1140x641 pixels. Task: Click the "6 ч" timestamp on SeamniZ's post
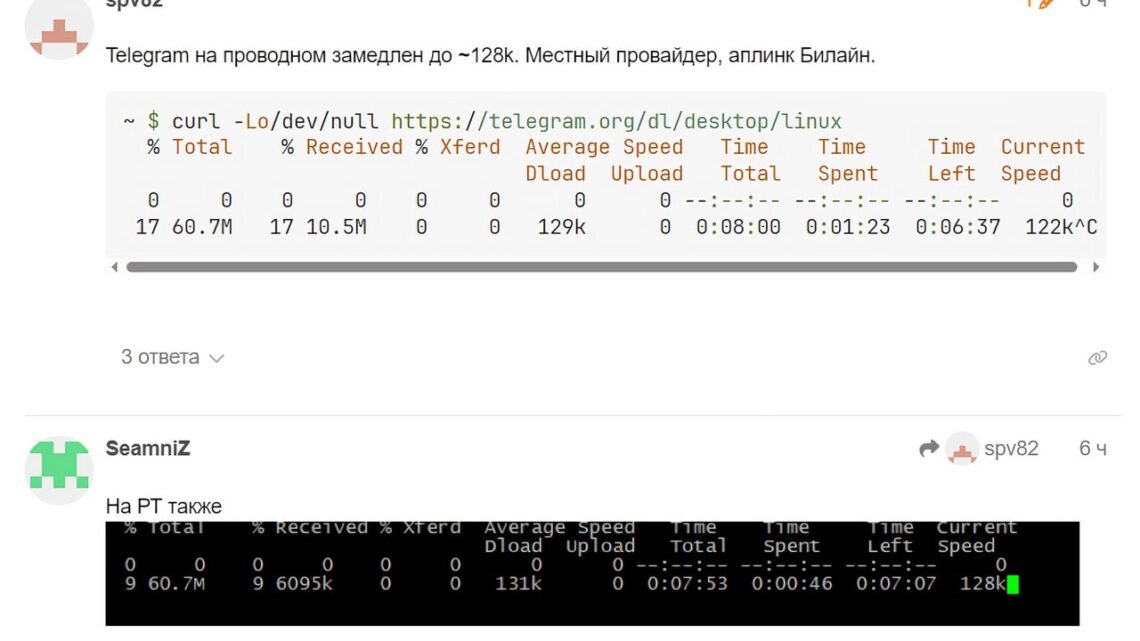coord(1092,449)
